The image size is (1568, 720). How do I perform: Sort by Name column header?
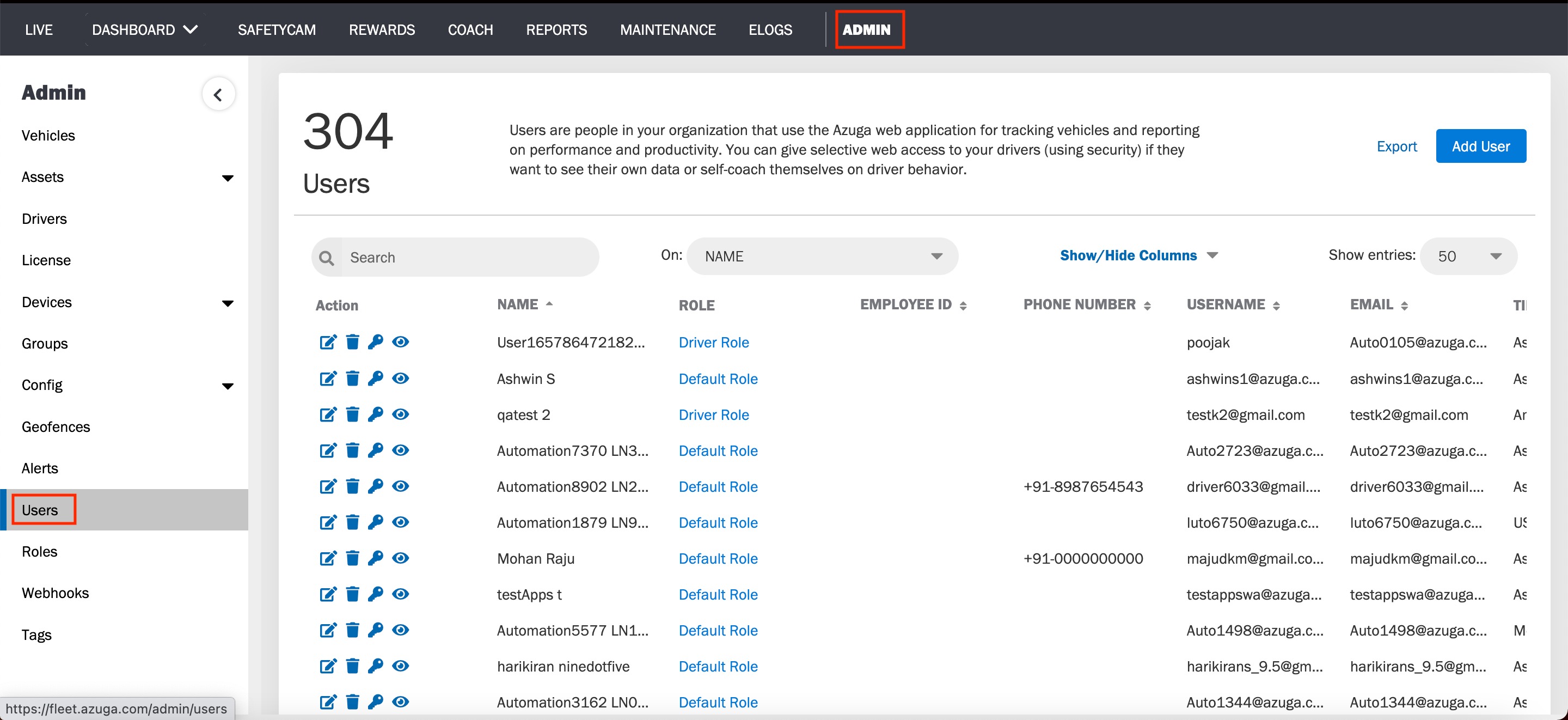tap(525, 304)
